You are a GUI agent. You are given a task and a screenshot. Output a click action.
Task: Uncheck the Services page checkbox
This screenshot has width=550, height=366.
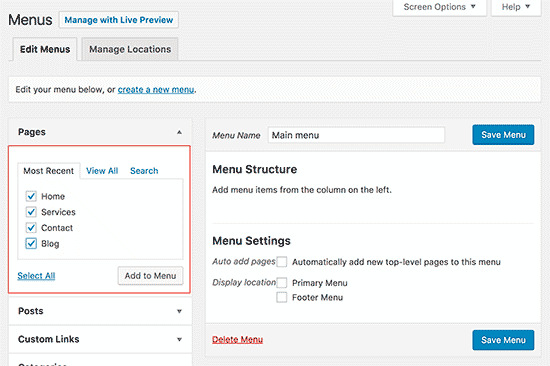tap(31, 212)
